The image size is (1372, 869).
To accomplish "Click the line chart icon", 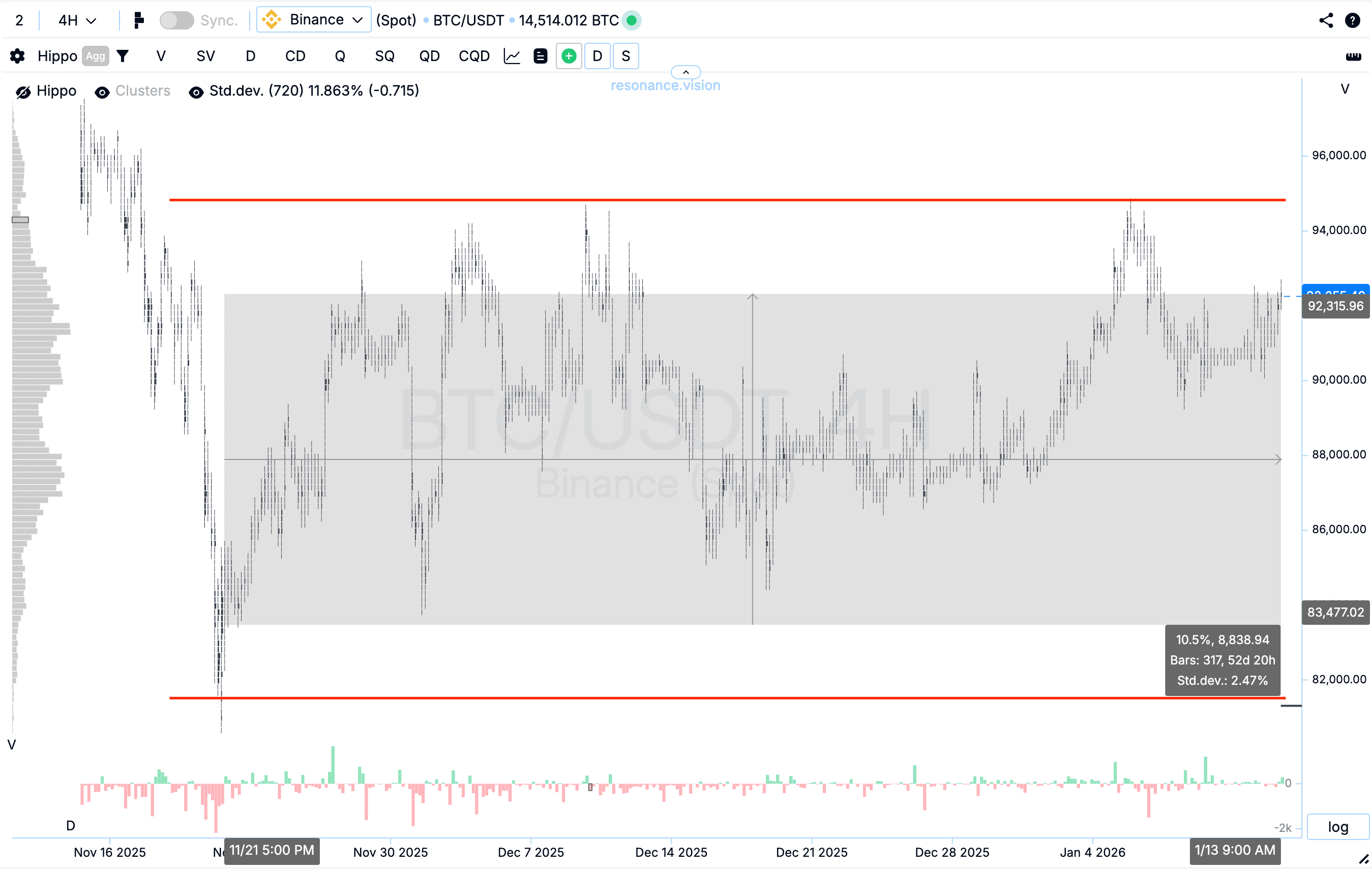I will pyautogui.click(x=512, y=56).
